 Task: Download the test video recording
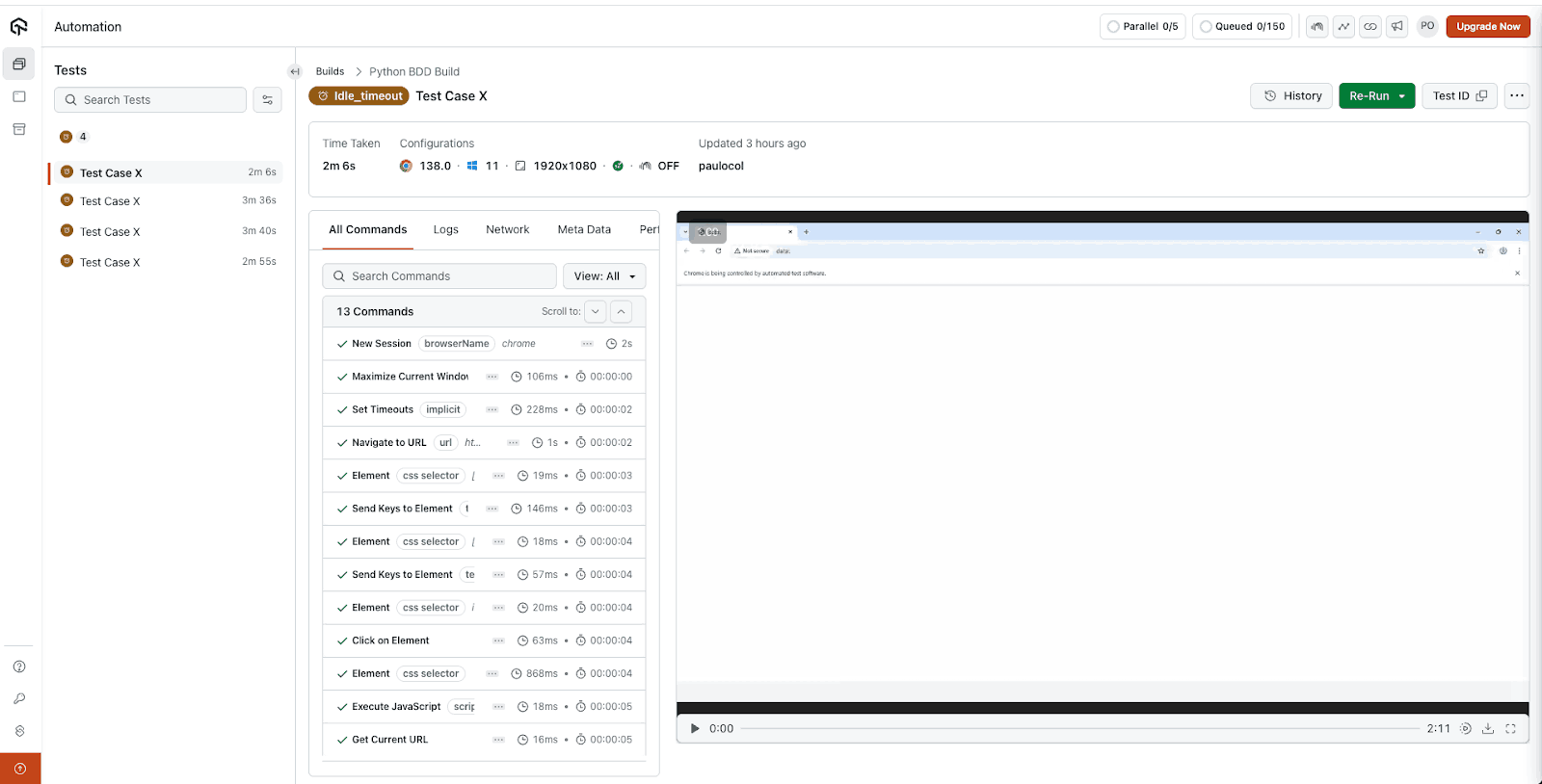coord(1488,729)
